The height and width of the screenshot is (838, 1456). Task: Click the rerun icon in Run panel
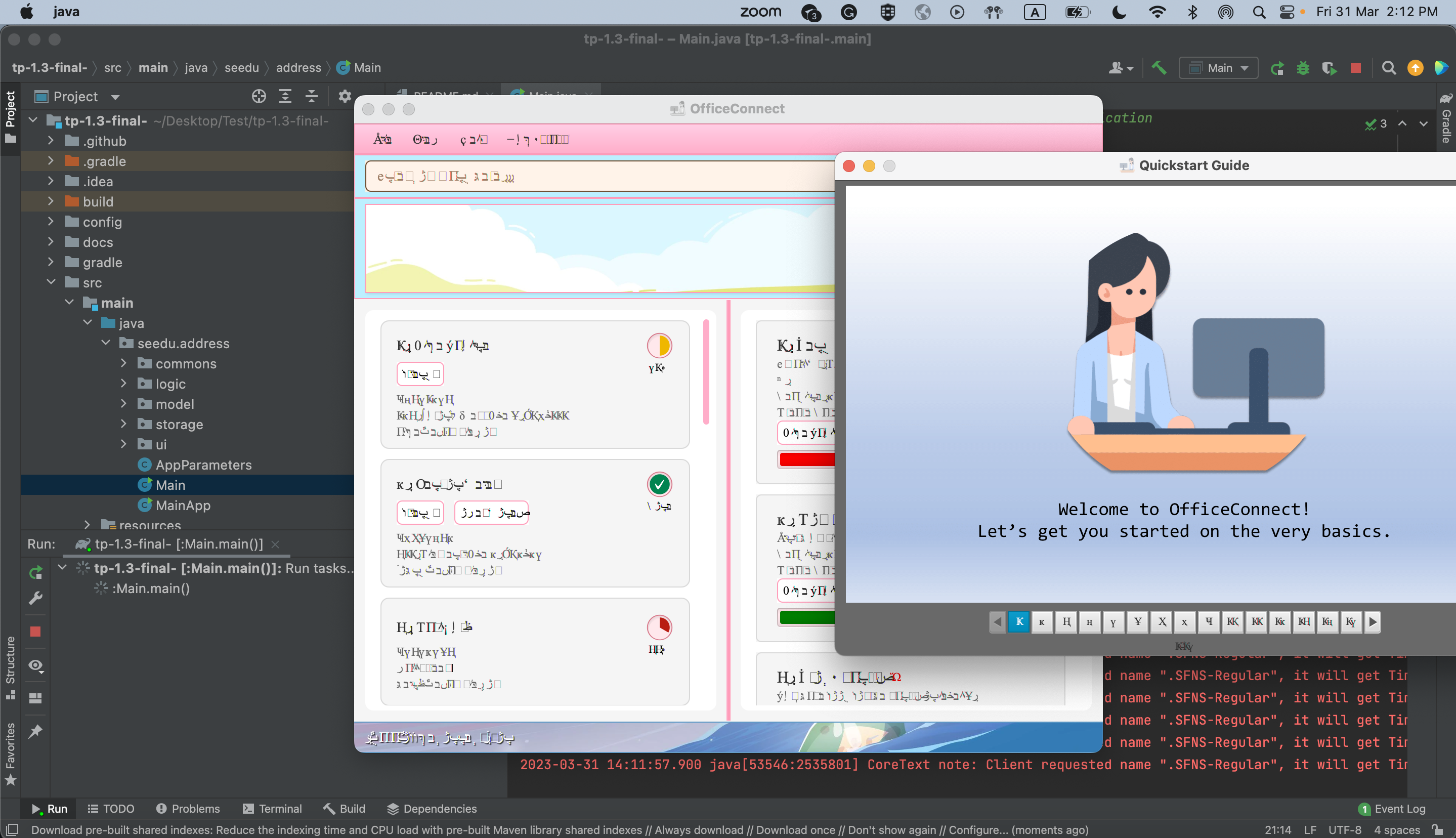tap(36, 572)
